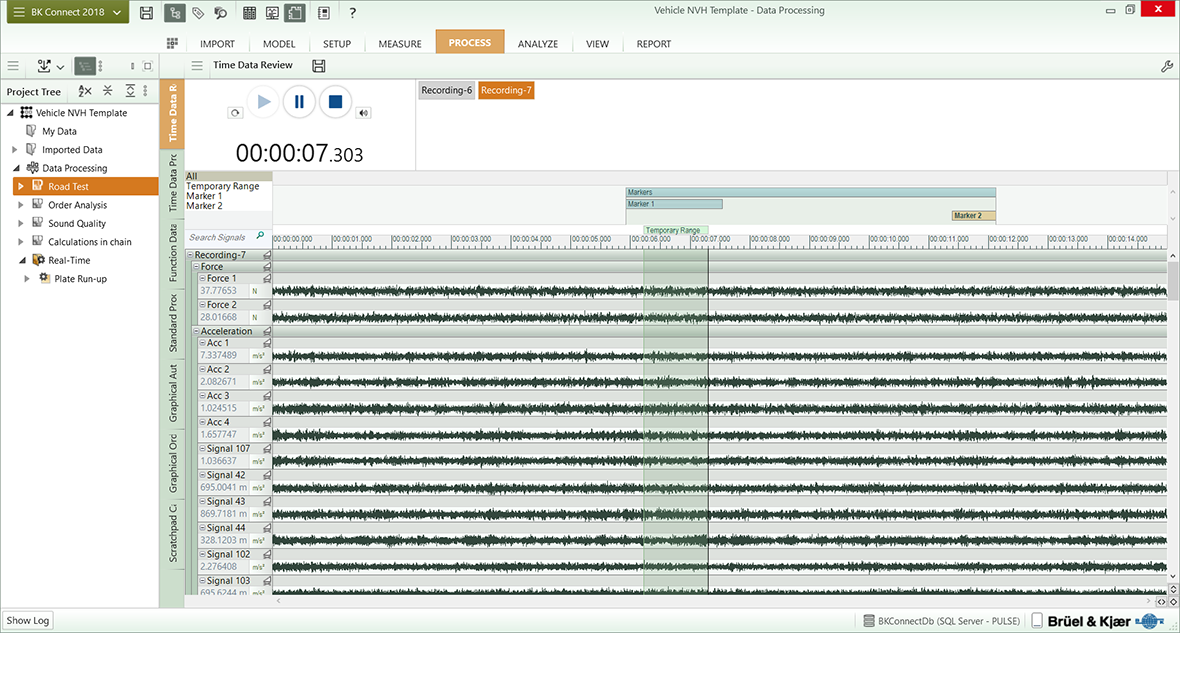Viewport: 1180px width, 674px height.
Task: Select the Recording-6 tab
Action: 446,90
